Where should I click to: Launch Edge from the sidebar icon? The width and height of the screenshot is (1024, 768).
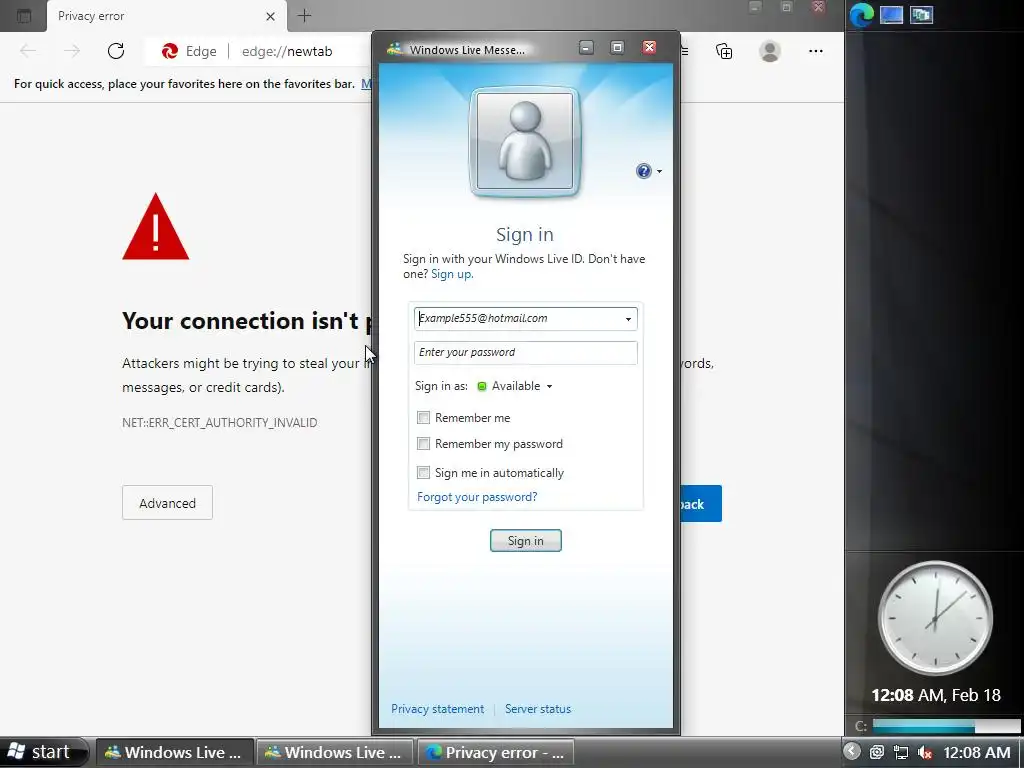pos(861,15)
